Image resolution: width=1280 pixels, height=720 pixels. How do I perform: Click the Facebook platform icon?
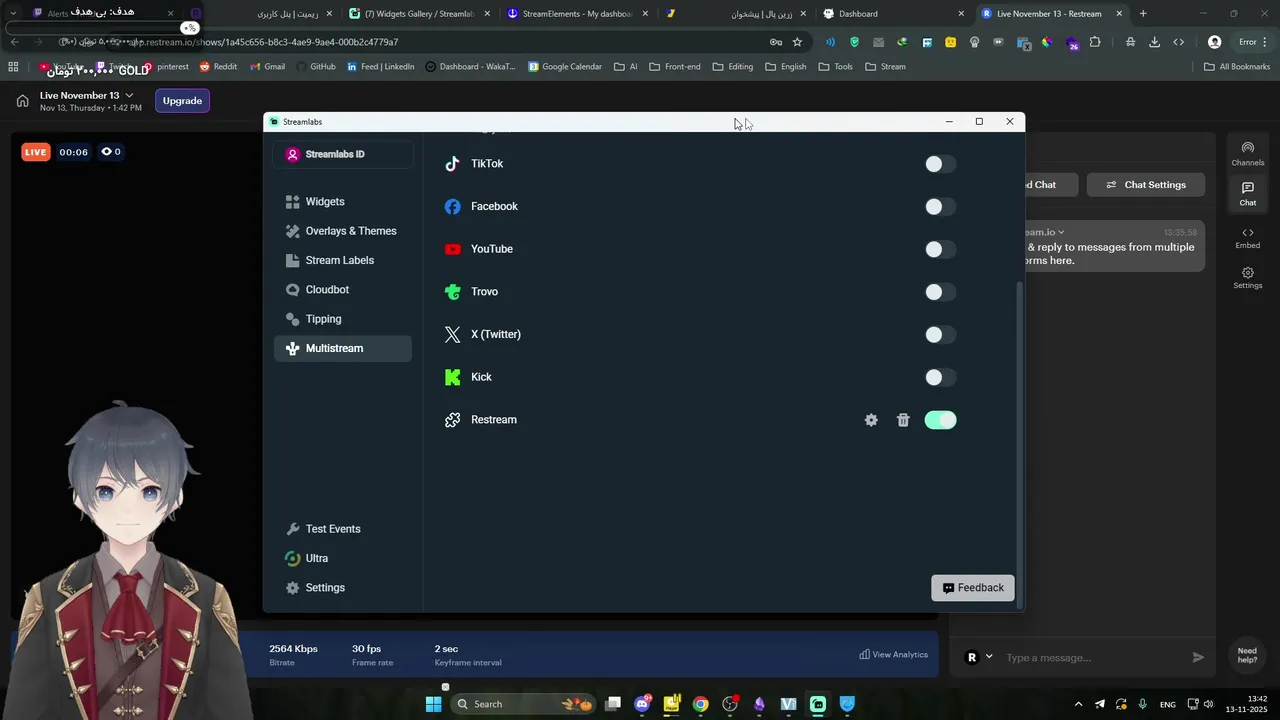[x=452, y=206]
